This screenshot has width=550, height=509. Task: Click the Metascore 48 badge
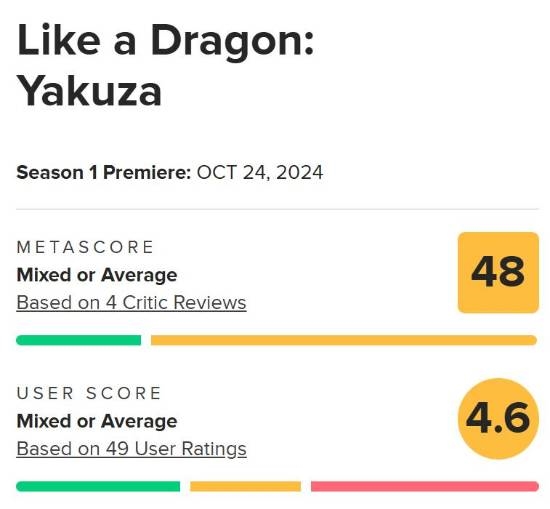[498, 272]
